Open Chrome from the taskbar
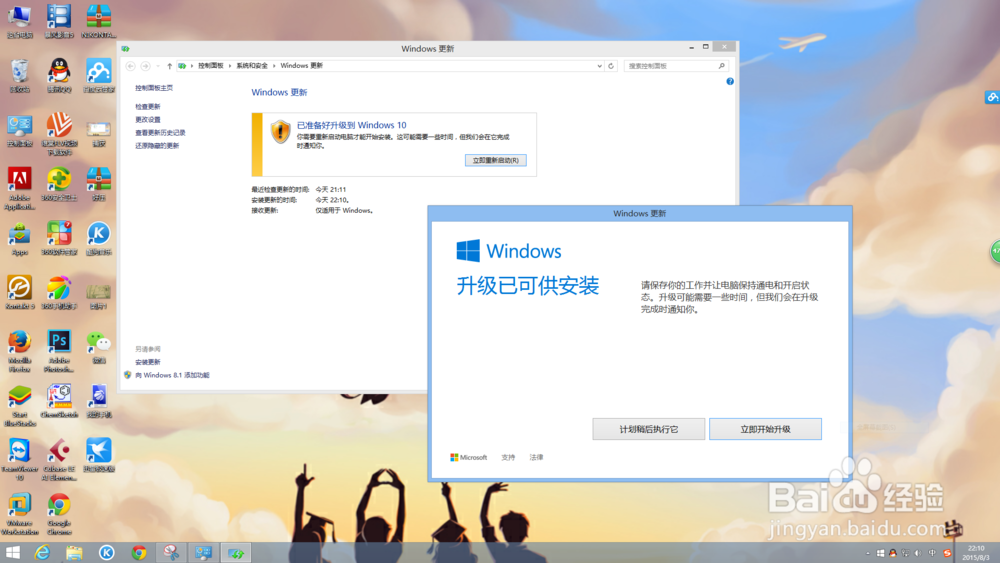 point(138,552)
